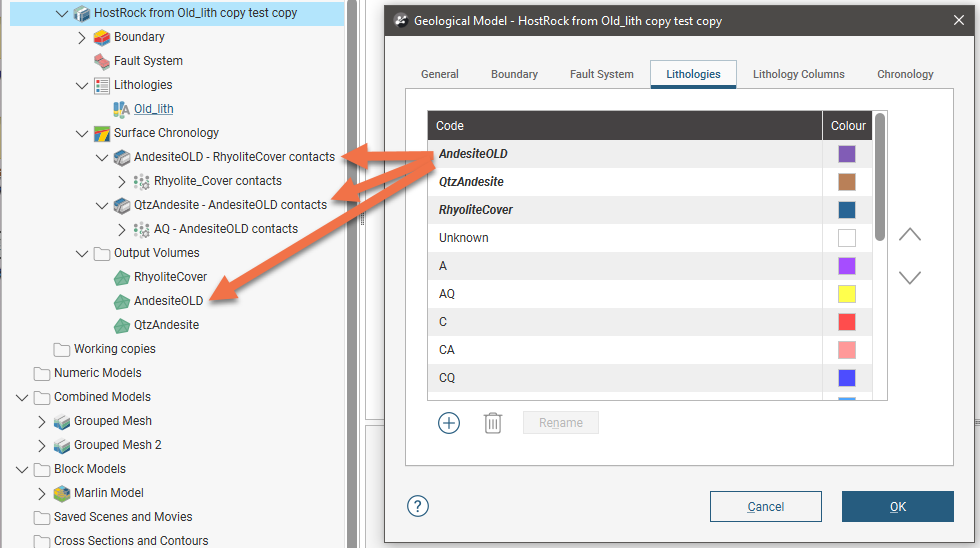Click the purple AndesiteOLD colour swatch
This screenshot has width=980, height=548.
[847, 154]
